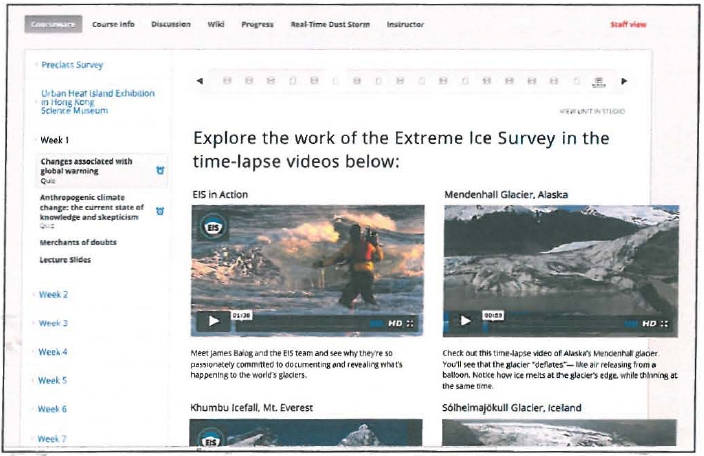This screenshot has height=456, width=704.
Task: Select the third unit icon in sequence bar
Action: (271, 81)
